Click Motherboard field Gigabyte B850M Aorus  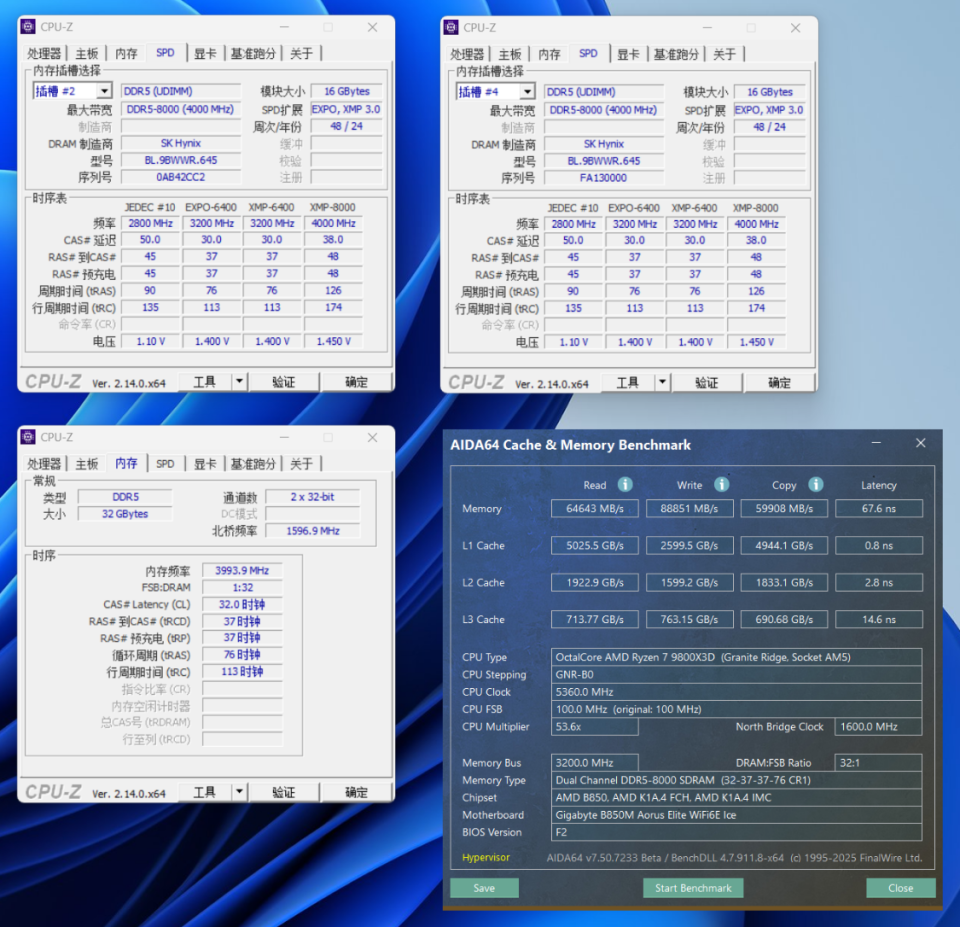click(737, 815)
